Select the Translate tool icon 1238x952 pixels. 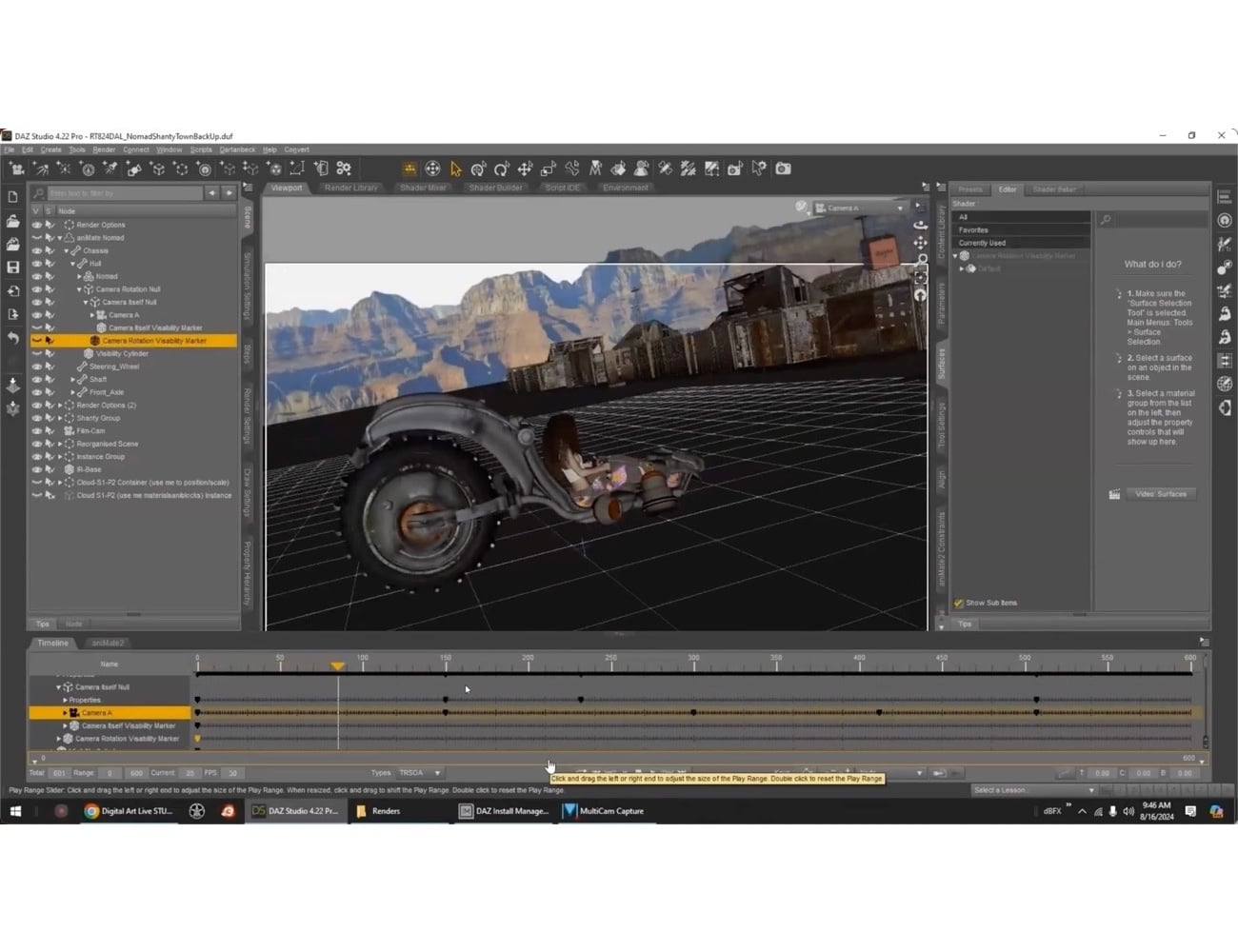click(x=525, y=169)
